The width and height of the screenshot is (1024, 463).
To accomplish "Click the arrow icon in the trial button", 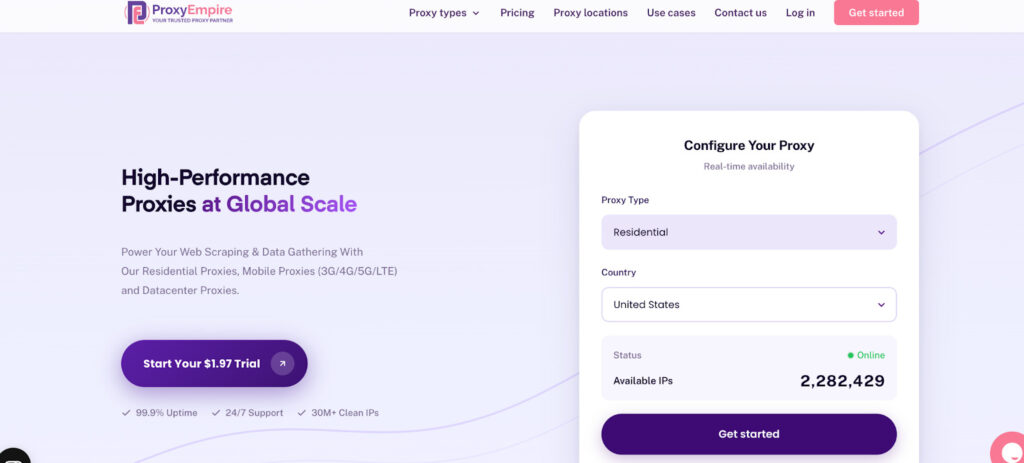I will [x=282, y=364].
